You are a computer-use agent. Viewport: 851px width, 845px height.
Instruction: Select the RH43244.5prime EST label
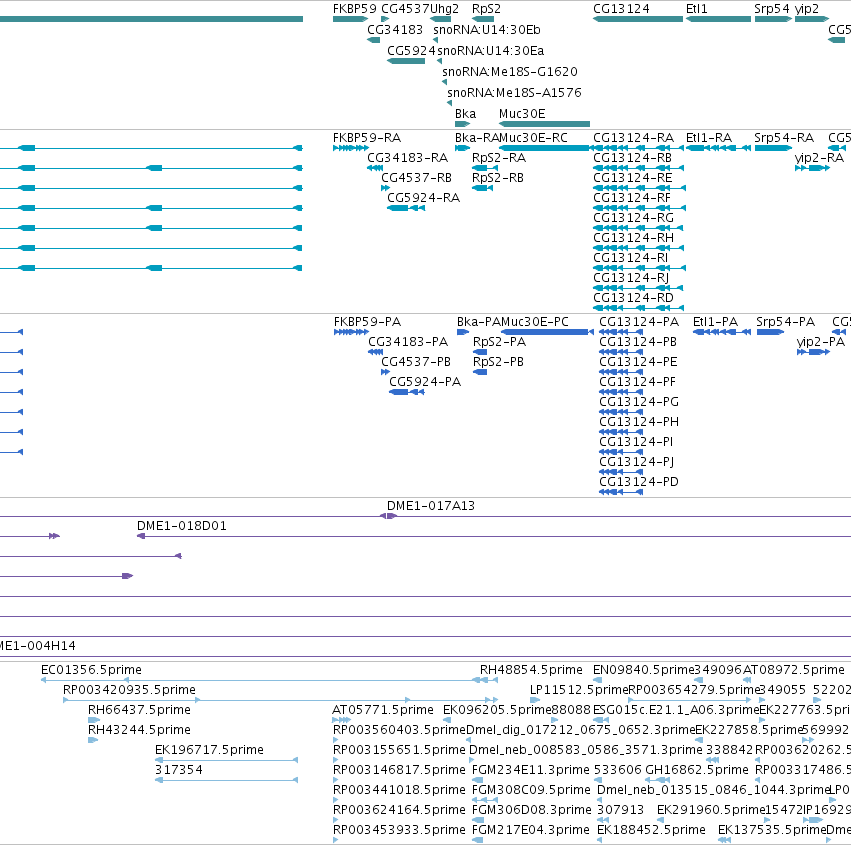coord(139,730)
